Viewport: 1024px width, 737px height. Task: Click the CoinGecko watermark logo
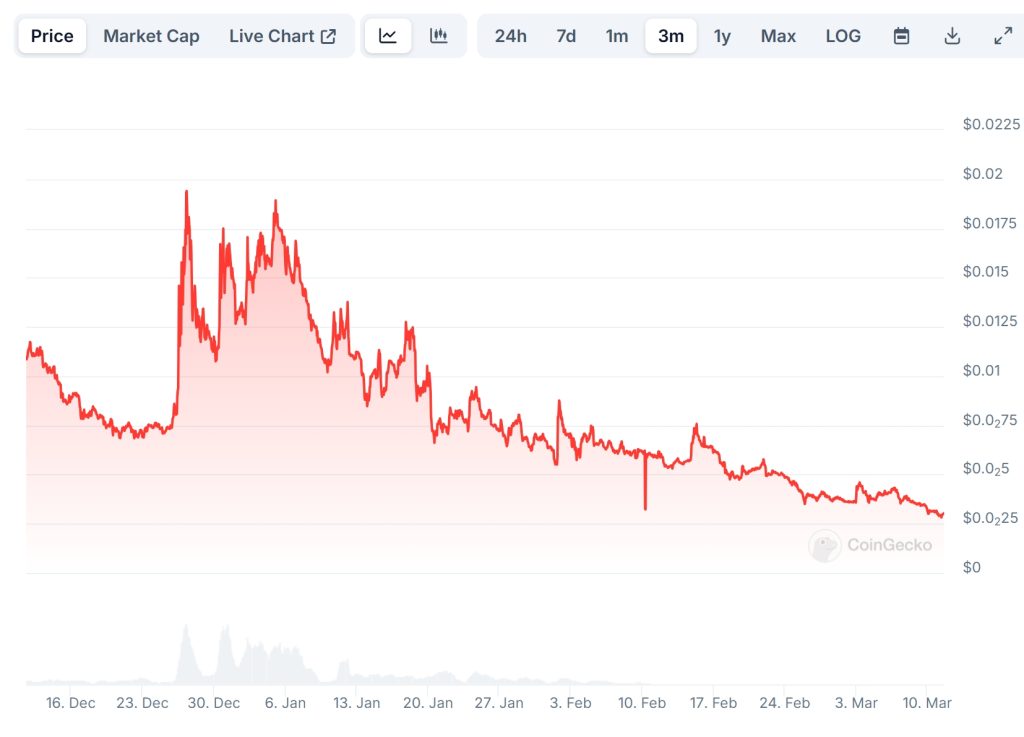pyautogui.click(x=871, y=545)
